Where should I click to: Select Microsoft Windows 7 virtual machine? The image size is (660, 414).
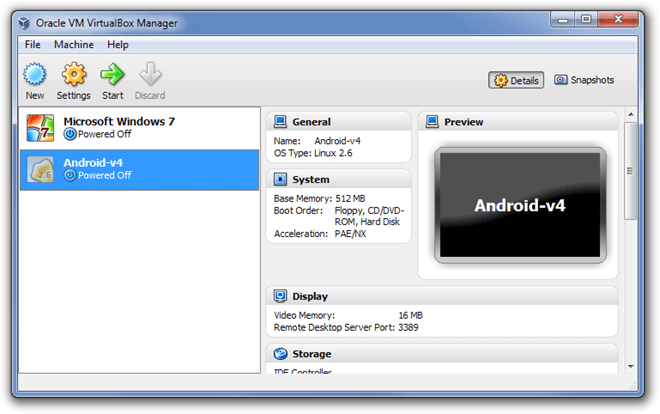[139, 128]
